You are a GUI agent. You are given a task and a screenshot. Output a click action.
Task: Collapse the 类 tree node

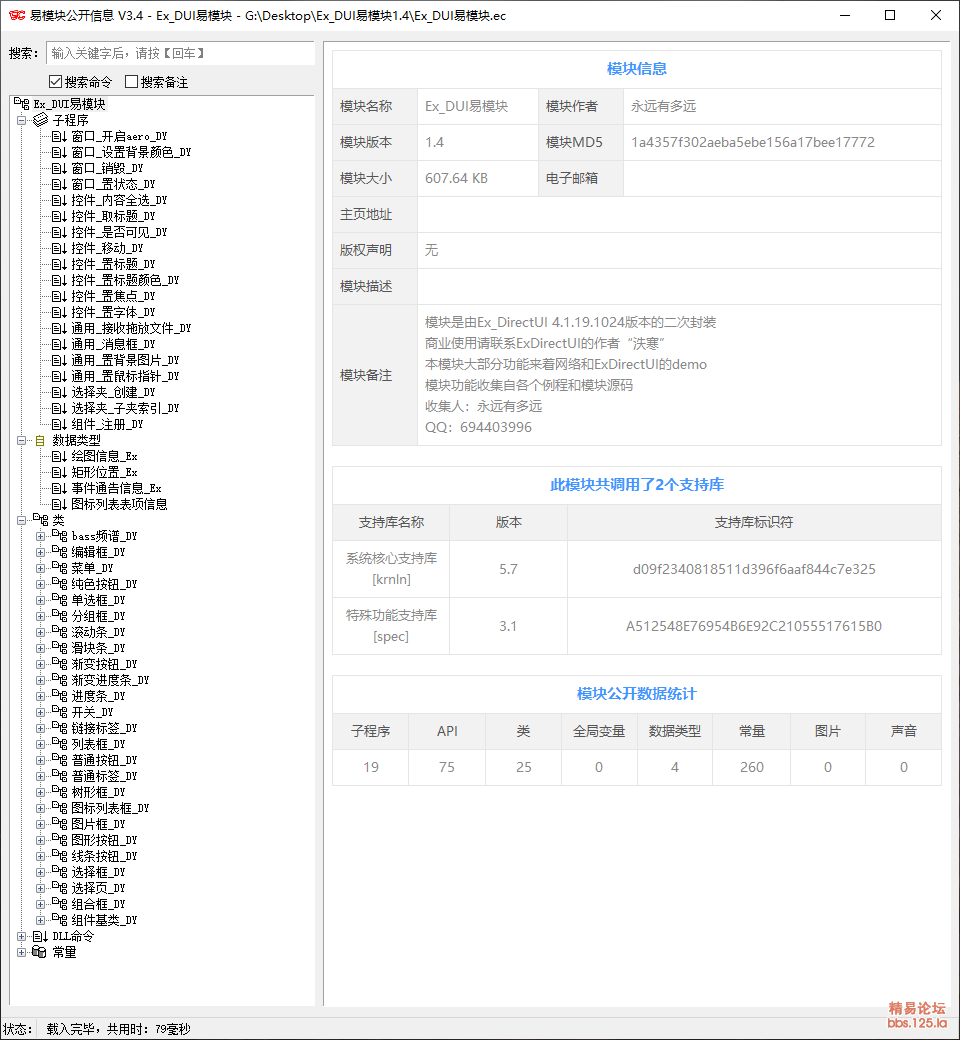click(x=21, y=520)
